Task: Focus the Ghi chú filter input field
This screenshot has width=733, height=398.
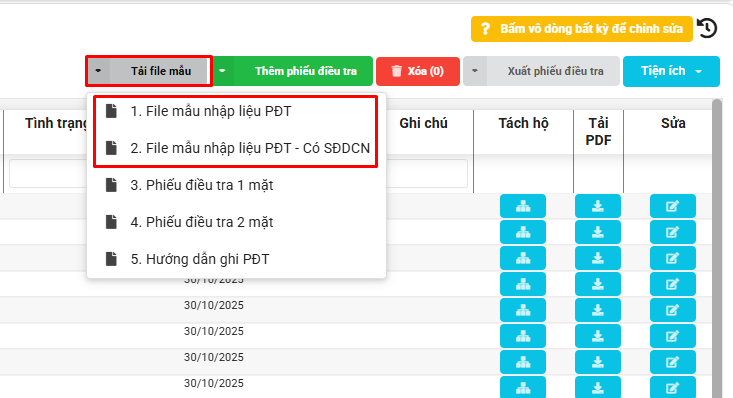Action: tap(427, 174)
